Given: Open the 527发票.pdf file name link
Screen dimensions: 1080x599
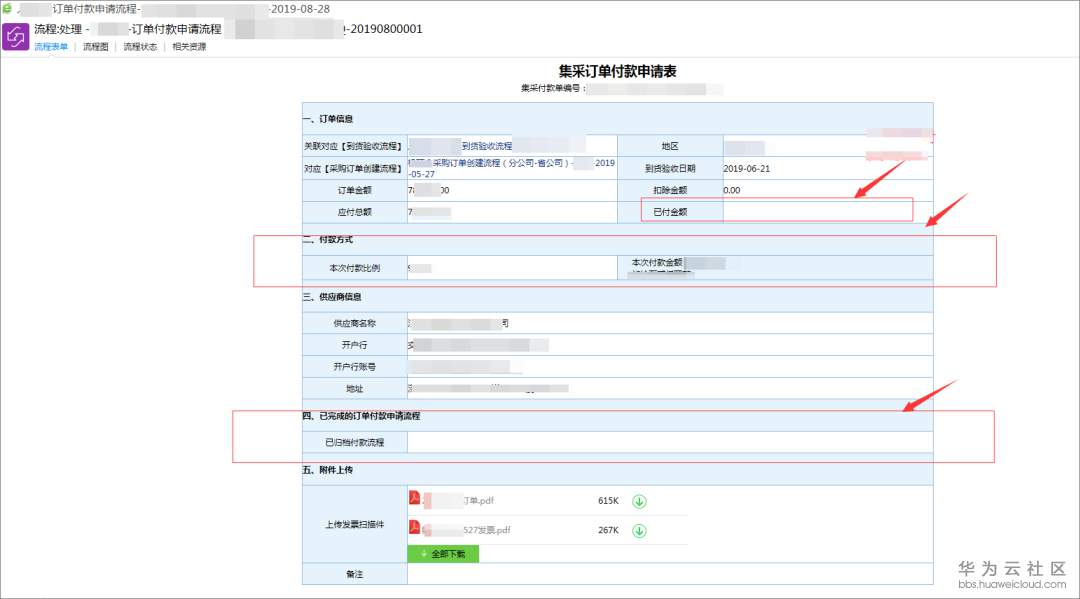Looking at the screenshot, I should 486,530.
